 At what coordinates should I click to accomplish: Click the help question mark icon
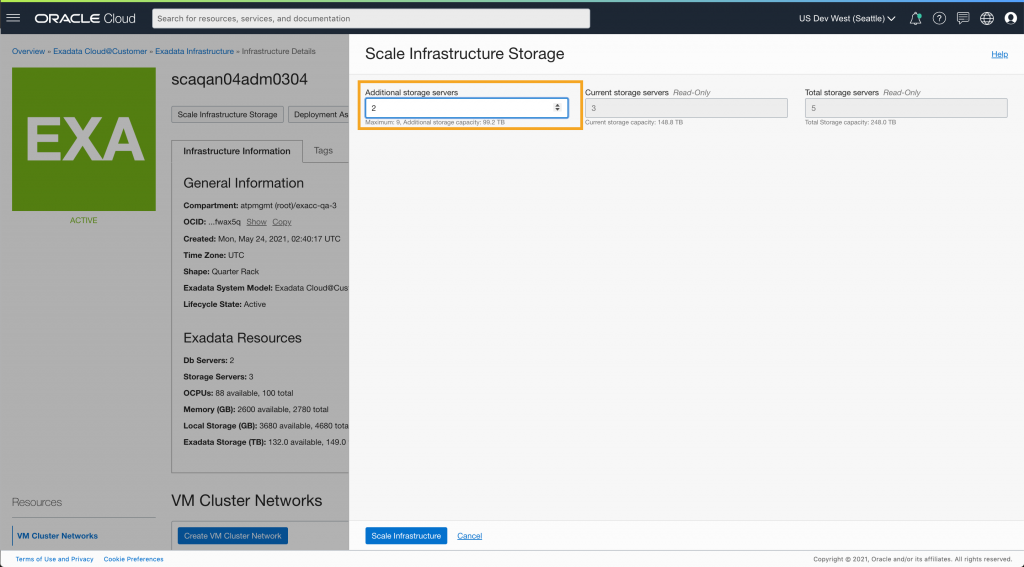coord(939,18)
